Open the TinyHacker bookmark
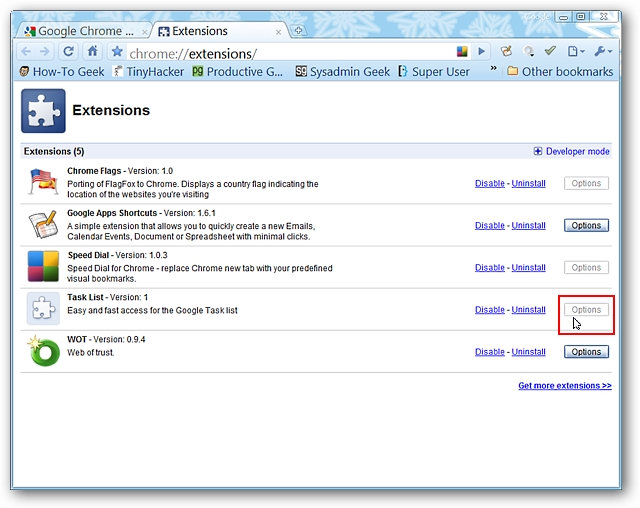This screenshot has height=508, width=640. (149, 72)
